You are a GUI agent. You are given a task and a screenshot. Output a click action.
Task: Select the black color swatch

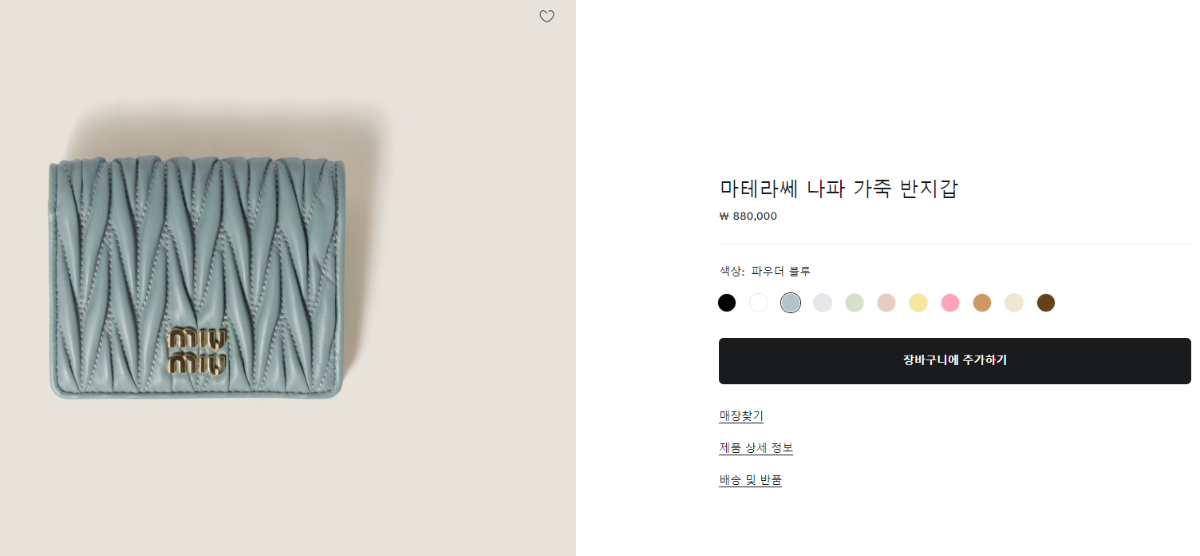(x=727, y=303)
